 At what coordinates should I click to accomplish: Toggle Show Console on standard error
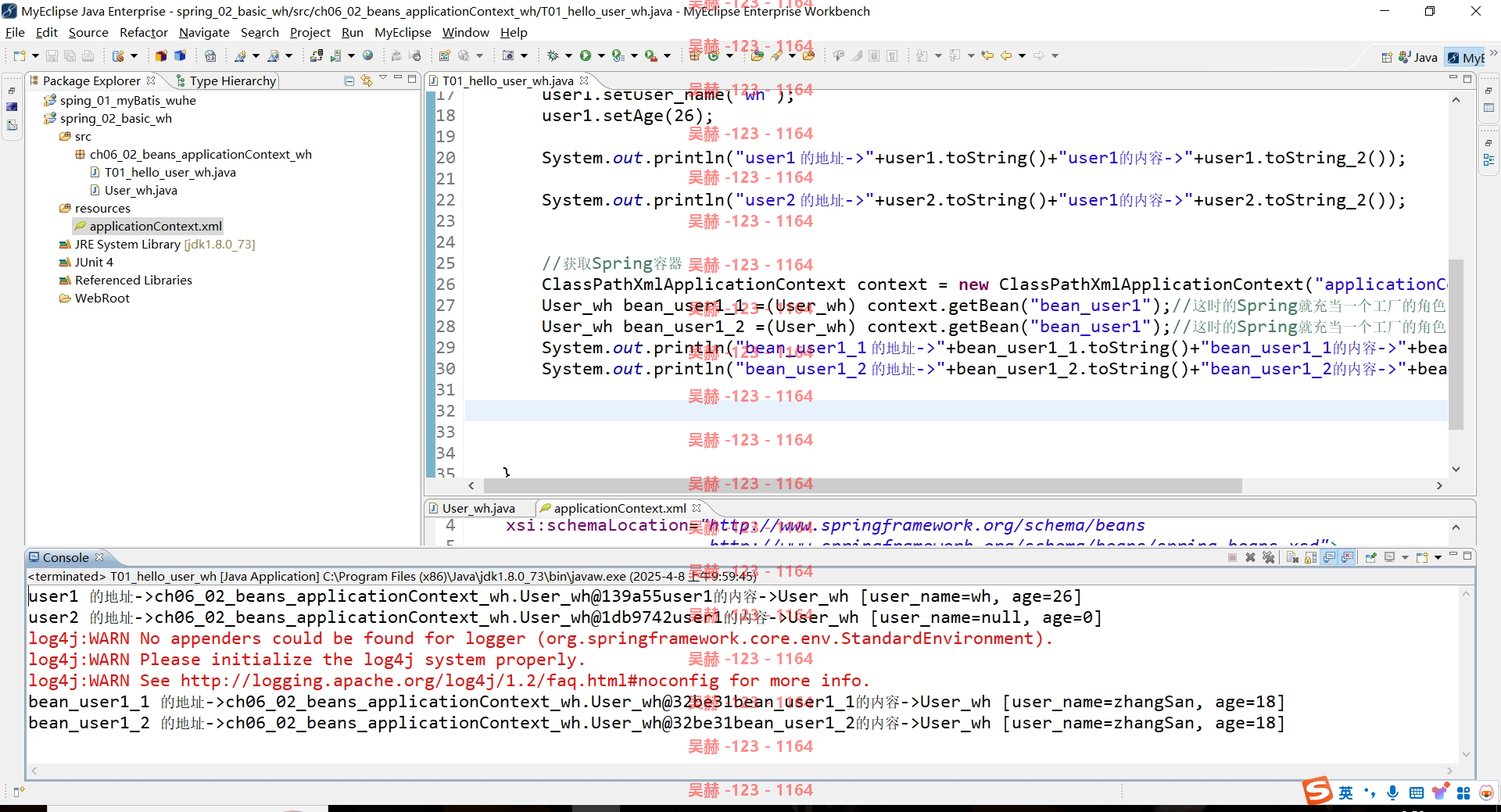point(1348,557)
